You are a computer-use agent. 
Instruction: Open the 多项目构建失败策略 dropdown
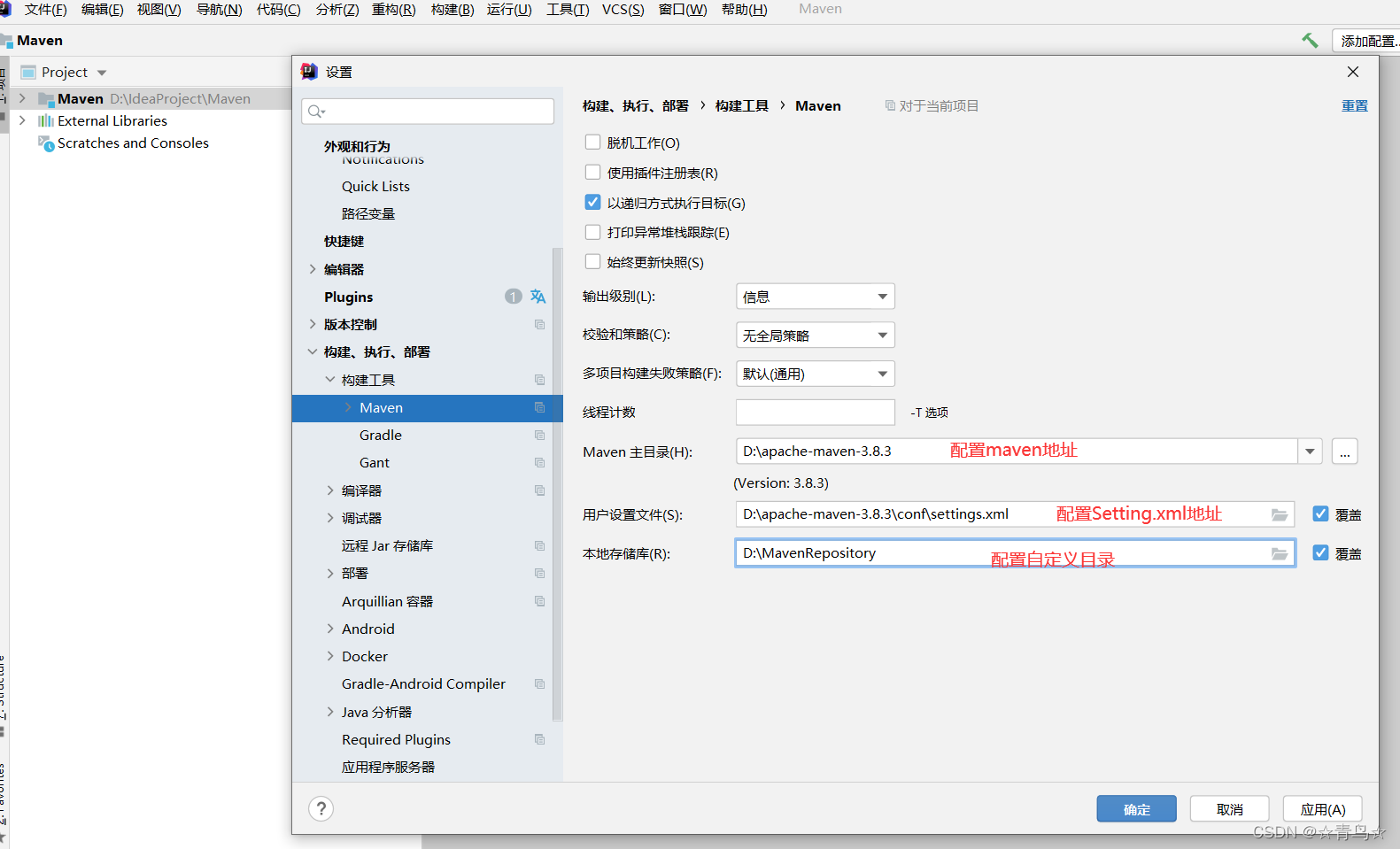coord(816,374)
